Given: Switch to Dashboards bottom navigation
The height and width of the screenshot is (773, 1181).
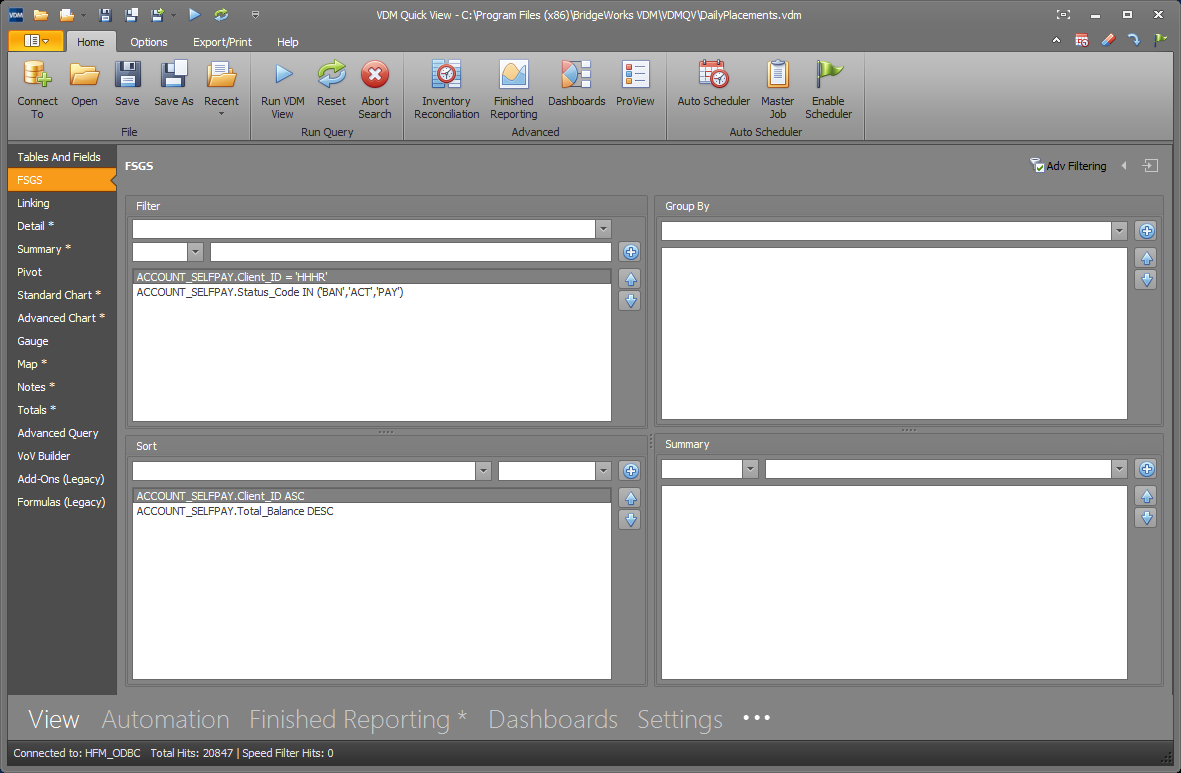Looking at the screenshot, I should pyautogui.click(x=553, y=720).
